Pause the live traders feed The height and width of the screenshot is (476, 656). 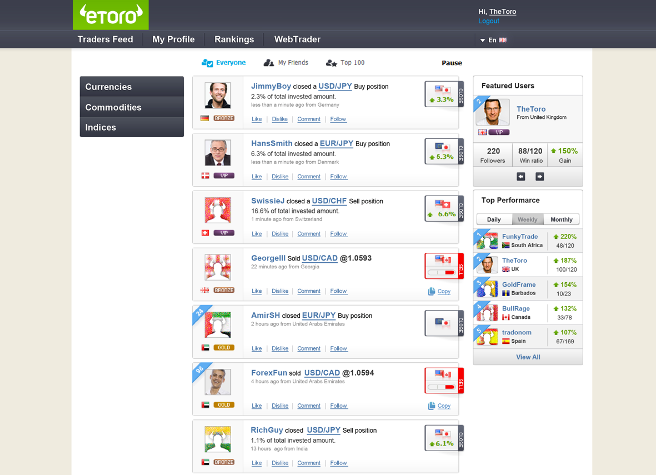click(x=452, y=63)
